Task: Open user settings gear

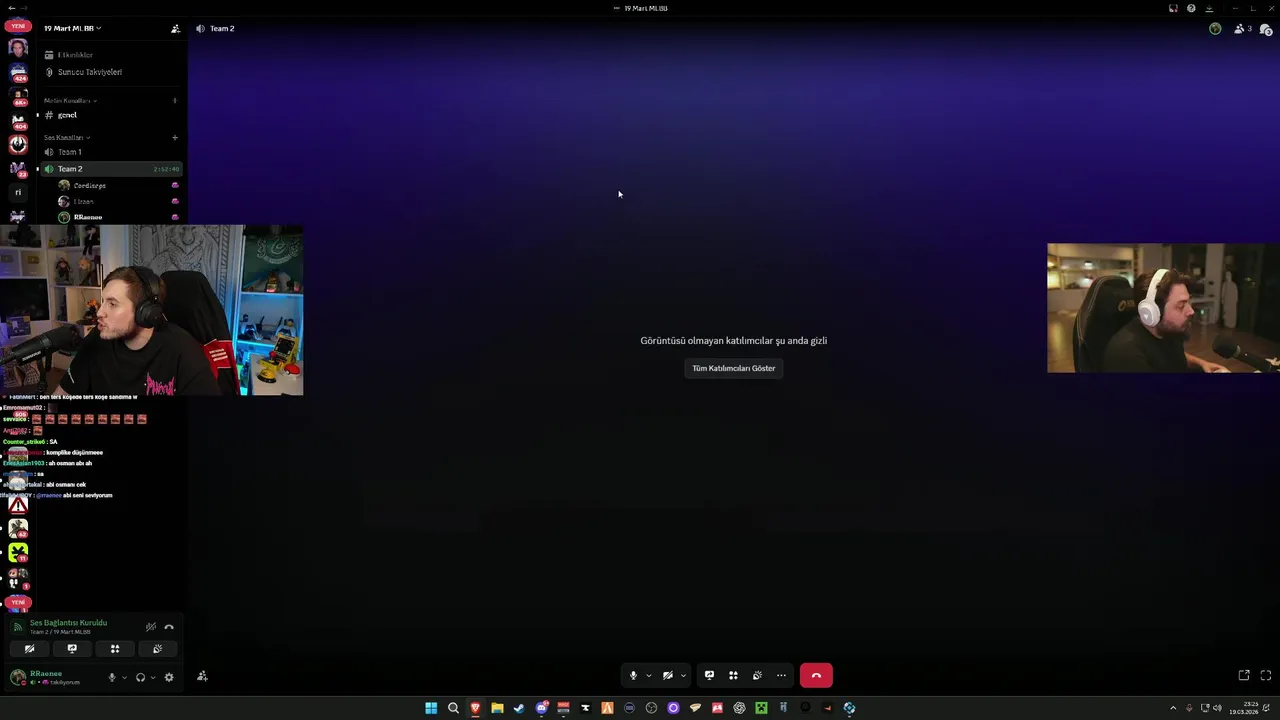Action: [x=169, y=677]
